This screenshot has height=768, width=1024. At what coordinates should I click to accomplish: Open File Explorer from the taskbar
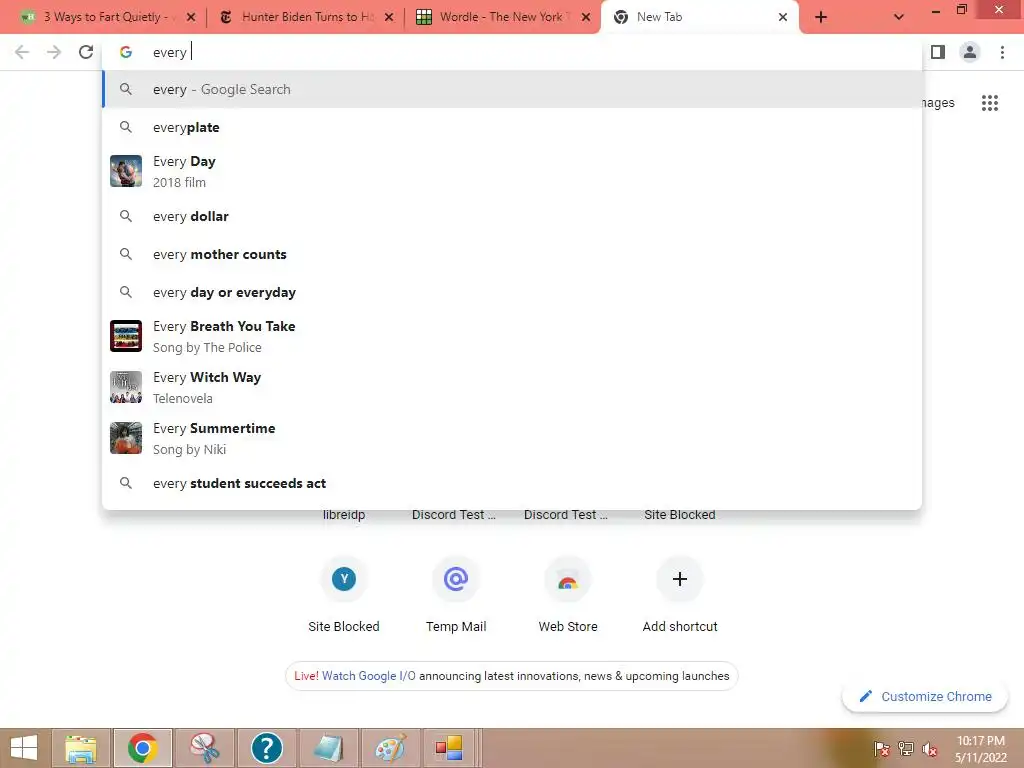point(81,748)
